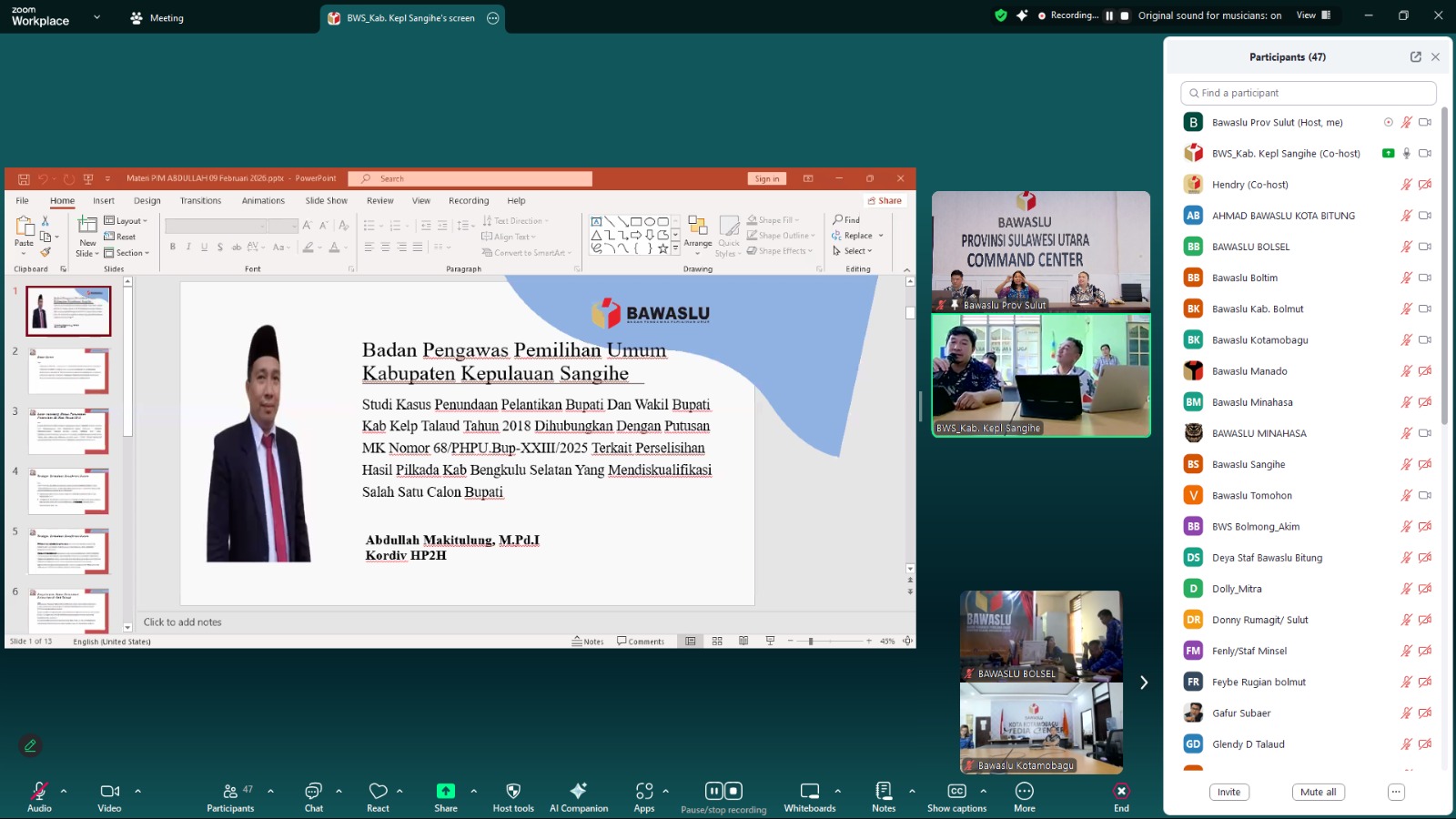
Task: Expand the Participants options arrow
Action: click(x=270, y=791)
